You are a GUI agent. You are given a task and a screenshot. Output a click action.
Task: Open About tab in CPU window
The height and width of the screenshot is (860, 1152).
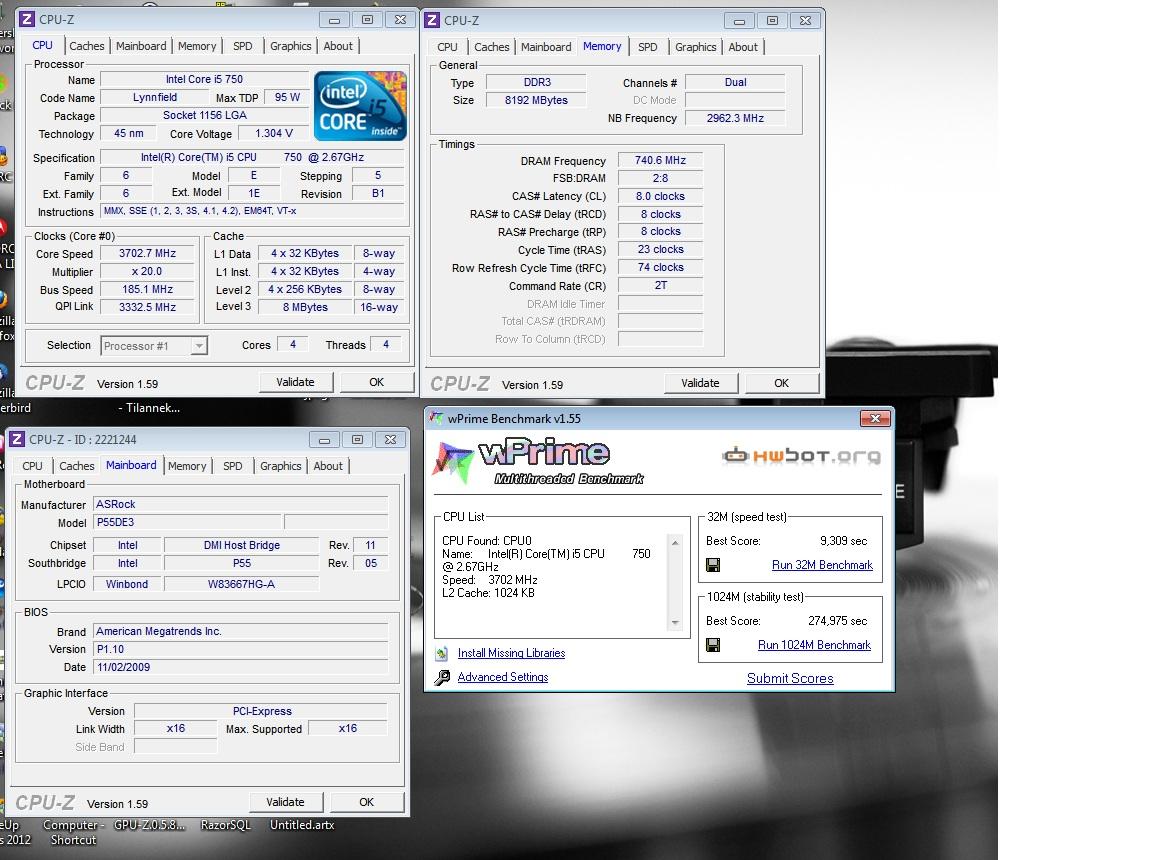338,46
